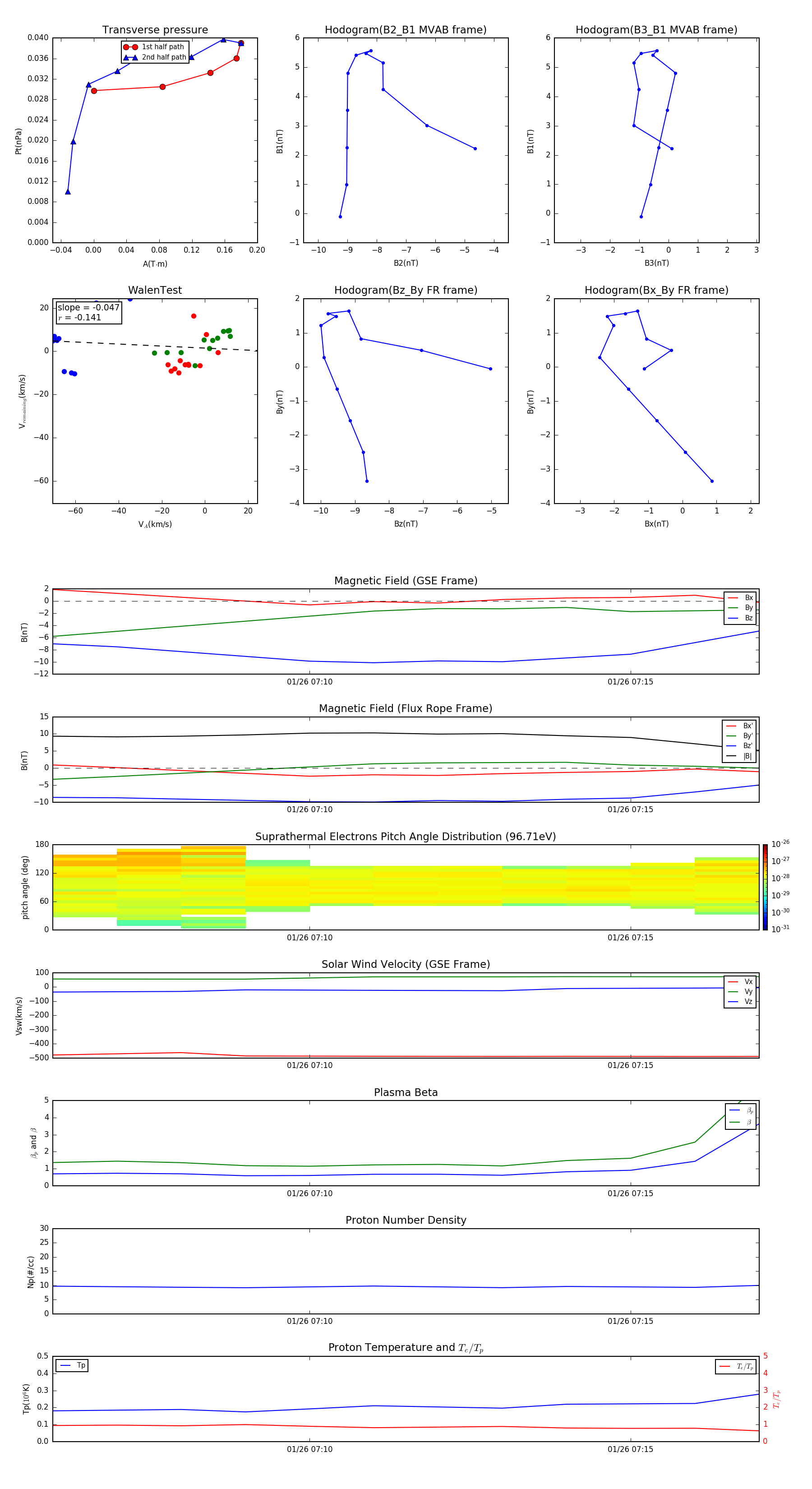This screenshot has width=812, height=1489.
Task: Click the 'Bz' legend entry in GSE plot
Action: (740, 618)
